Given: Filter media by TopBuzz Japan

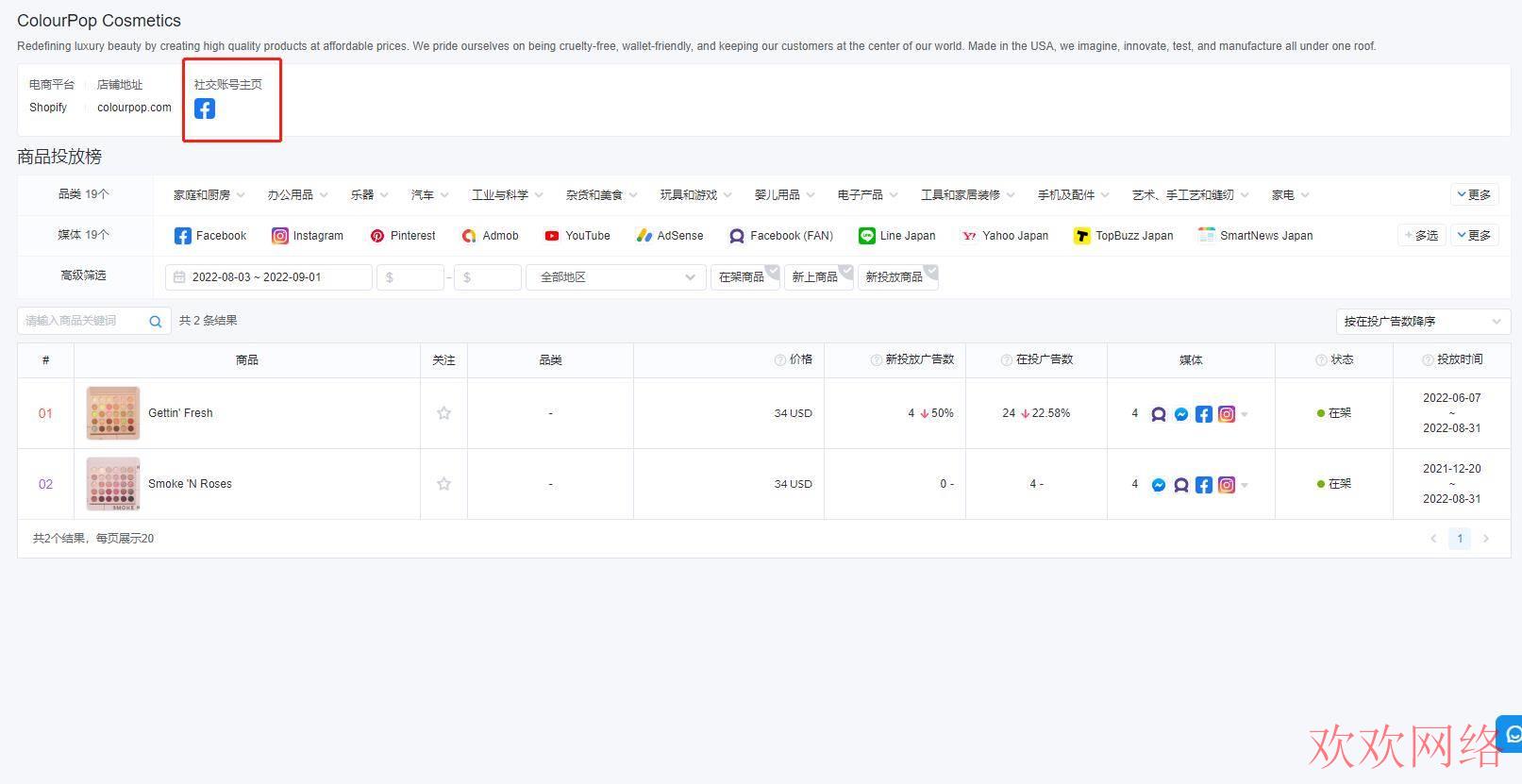Looking at the screenshot, I should (x=1123, y=236).
